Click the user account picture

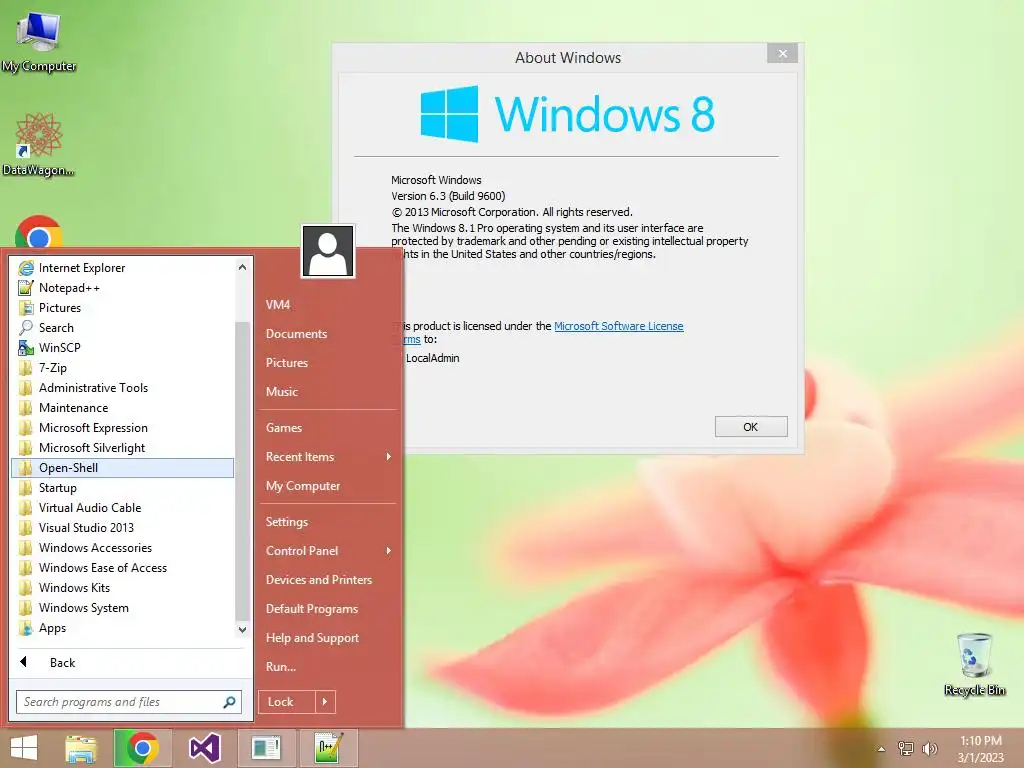point(328,251)
